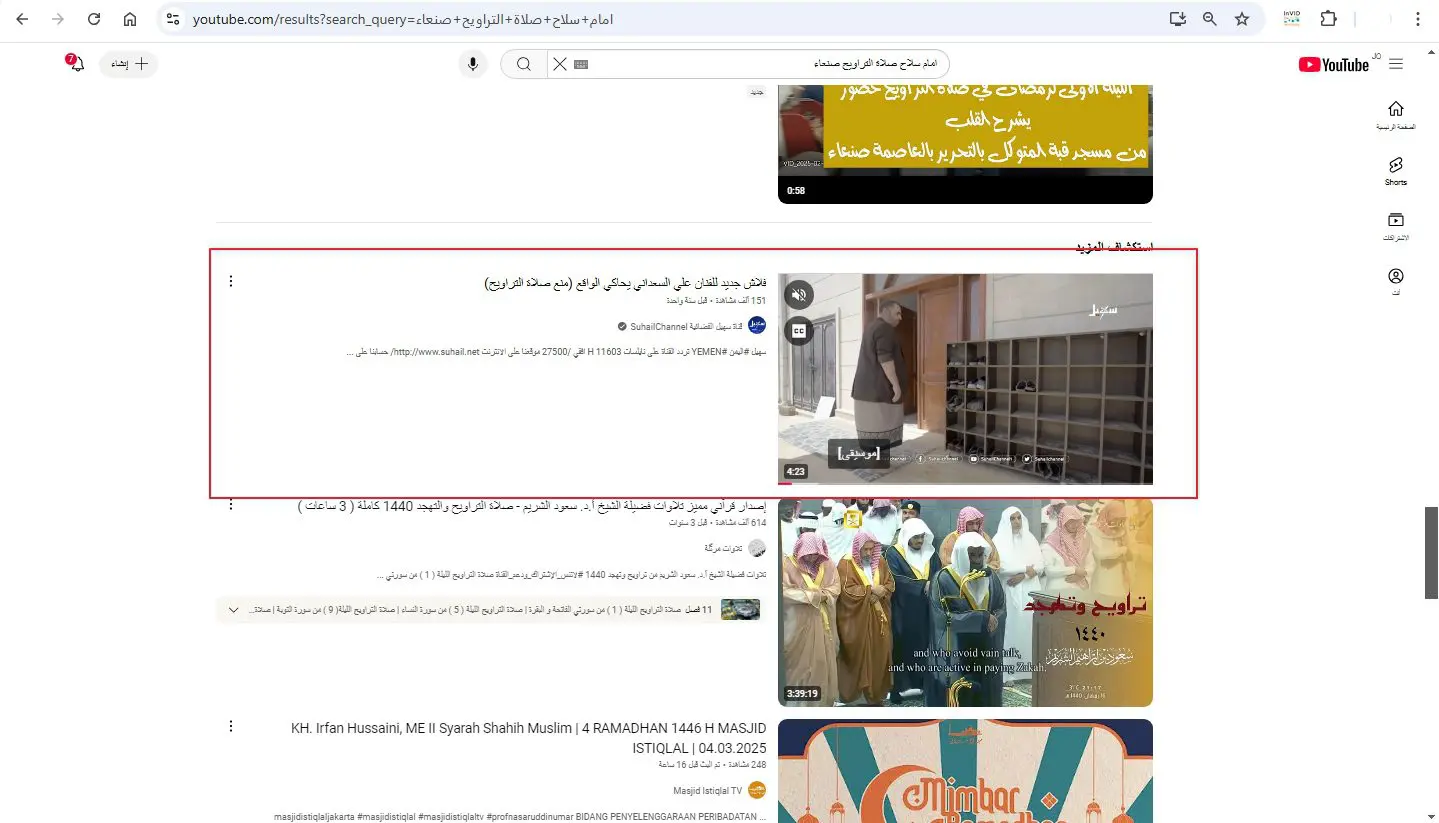Start voice search with the microphone
Viewport: 1439px width, 823px height.
[472, 64]
